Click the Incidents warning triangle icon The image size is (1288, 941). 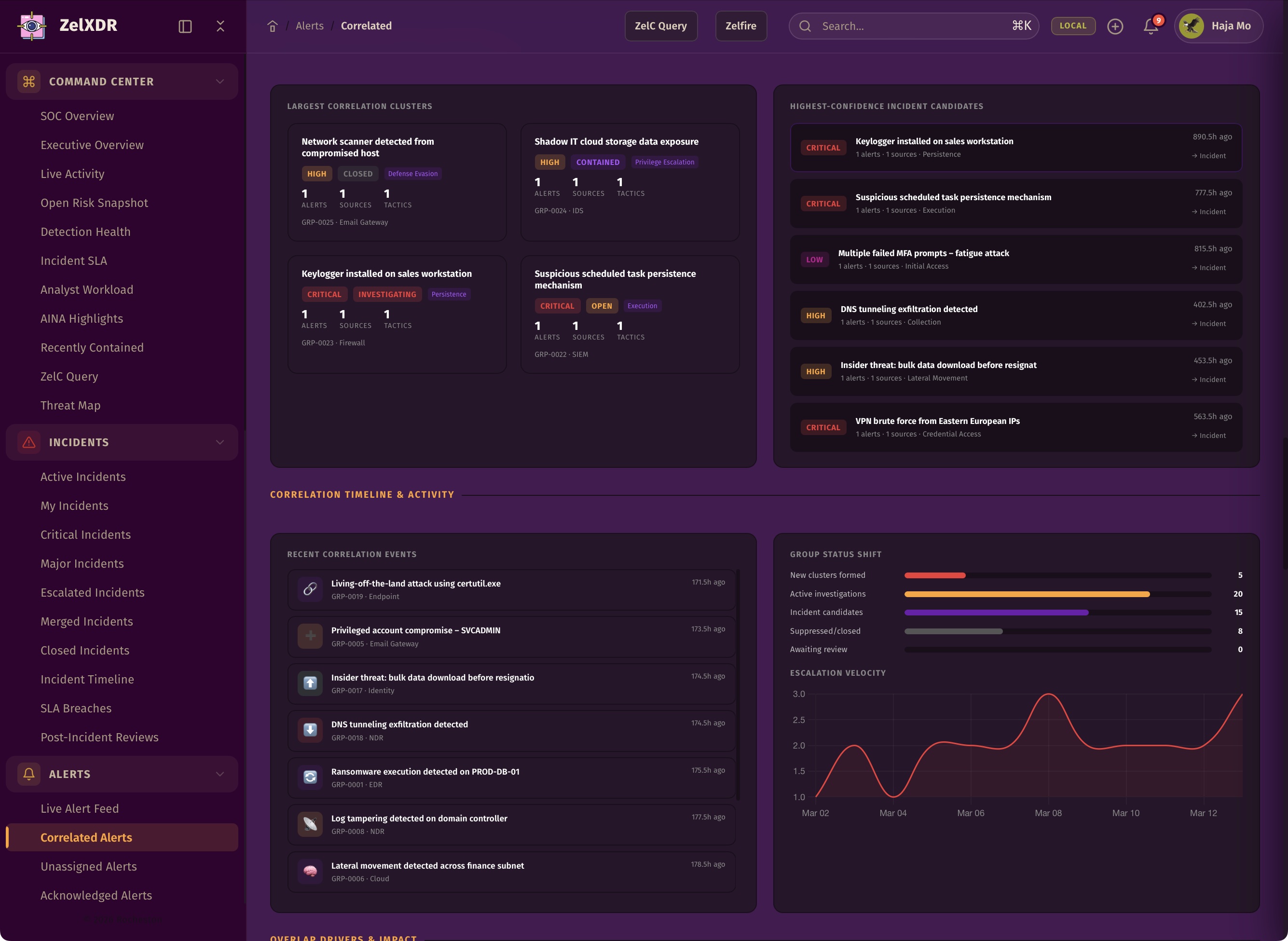(x=29, y=442)
